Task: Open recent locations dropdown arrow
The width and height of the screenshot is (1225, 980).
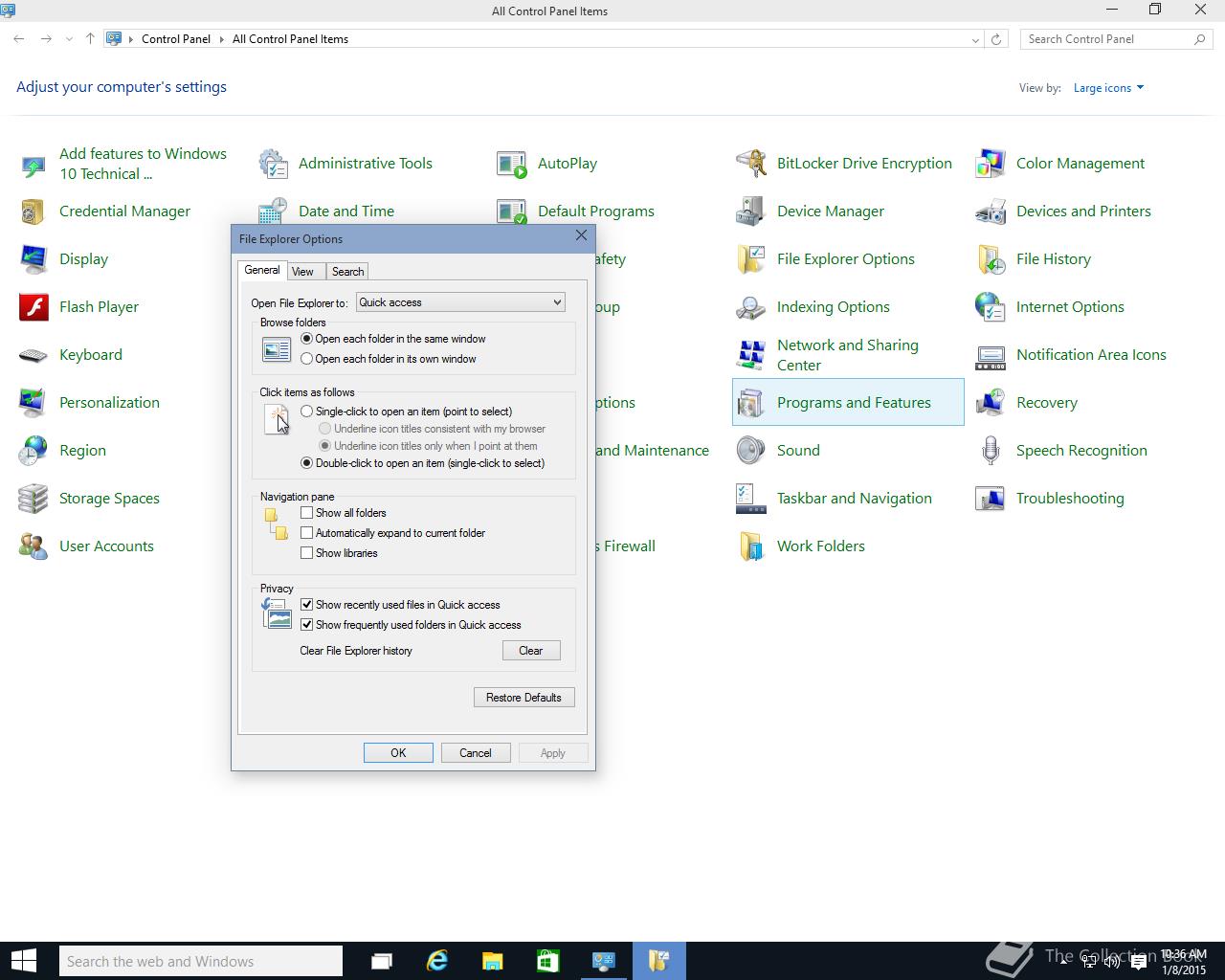Action: 69,39
